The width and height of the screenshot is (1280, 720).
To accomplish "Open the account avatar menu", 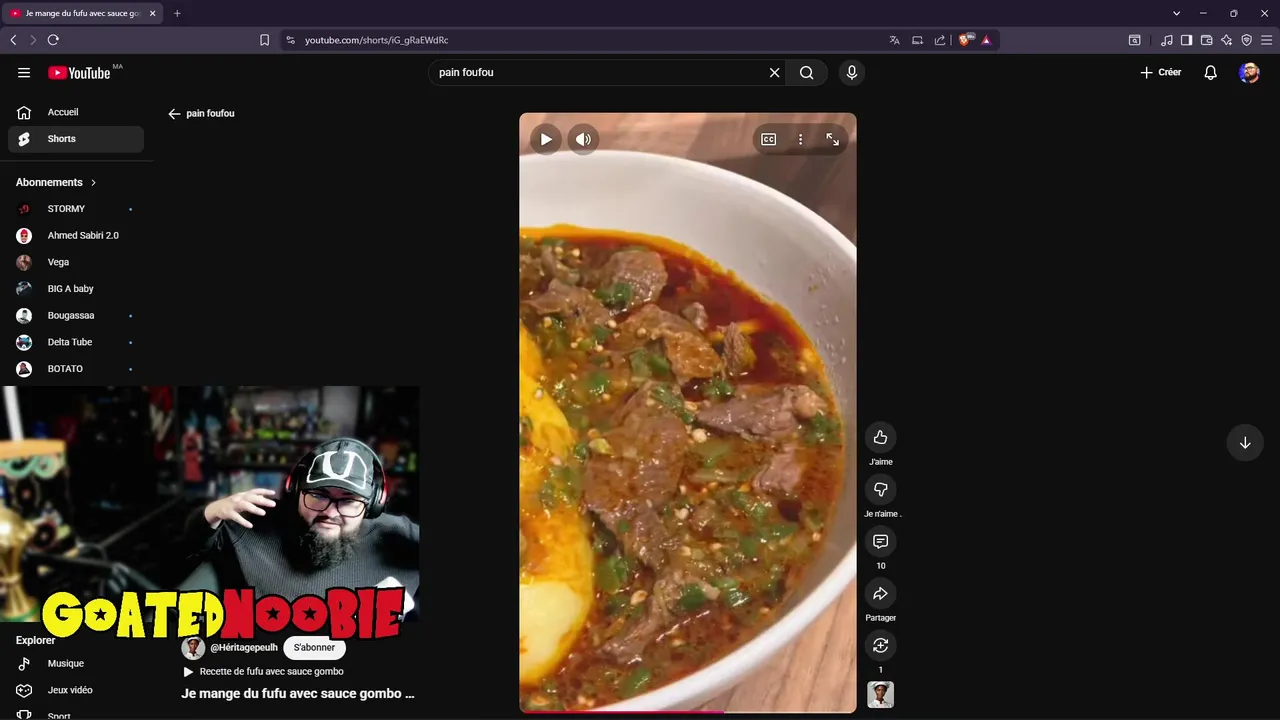I will [1249, 72].
